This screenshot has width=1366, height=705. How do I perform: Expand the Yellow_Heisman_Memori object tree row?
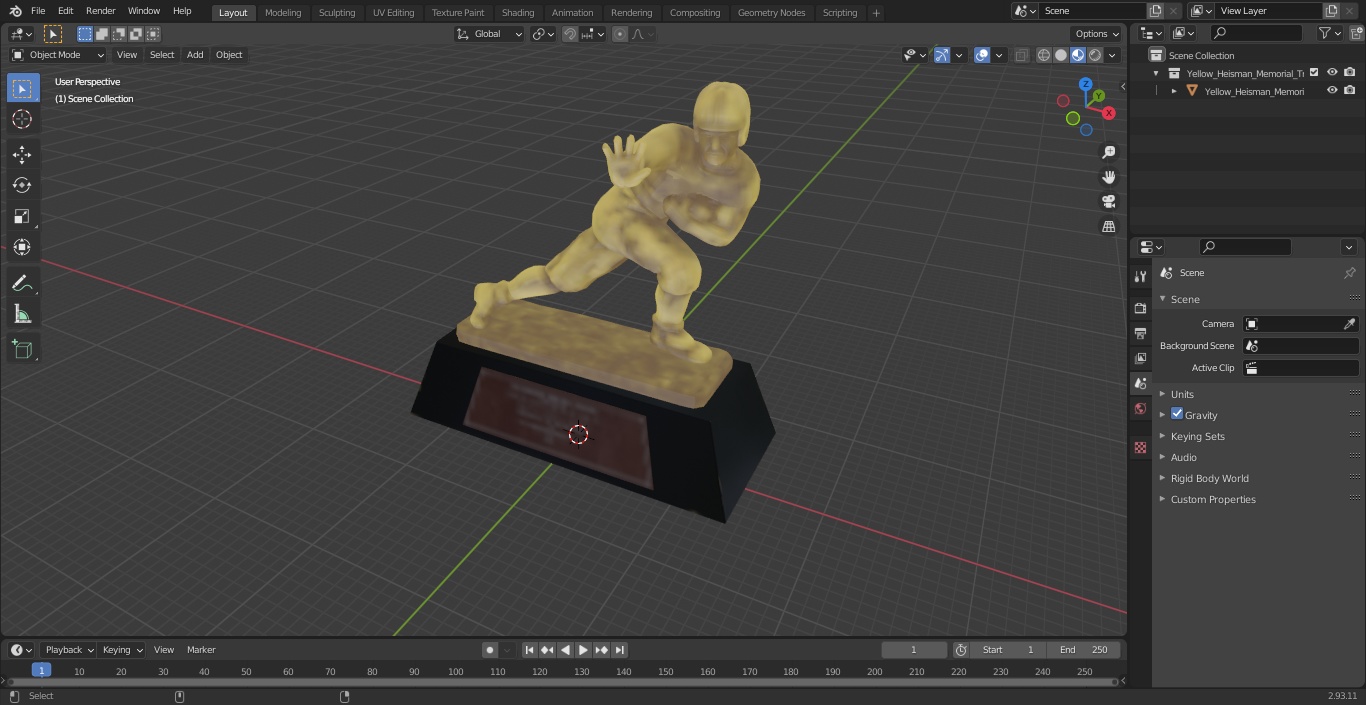[1174, 91]
